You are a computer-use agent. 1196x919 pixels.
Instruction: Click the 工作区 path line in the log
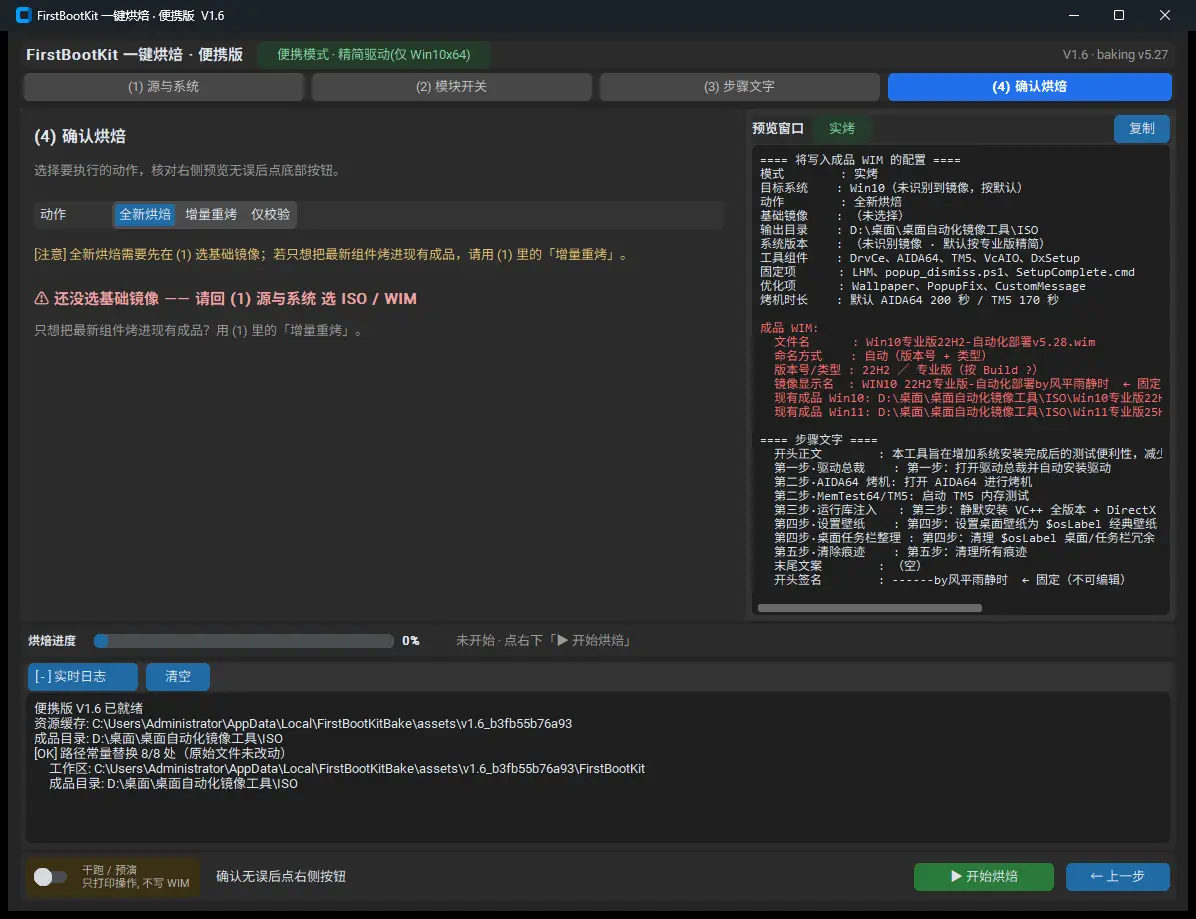coord(347,769)
